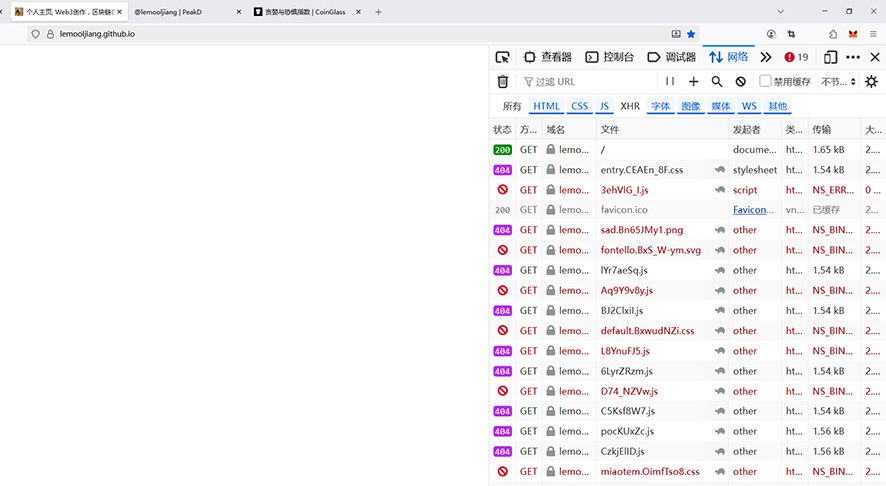
Task: Click the 过滤 URL filter field
Action: (x=590, y=82)
